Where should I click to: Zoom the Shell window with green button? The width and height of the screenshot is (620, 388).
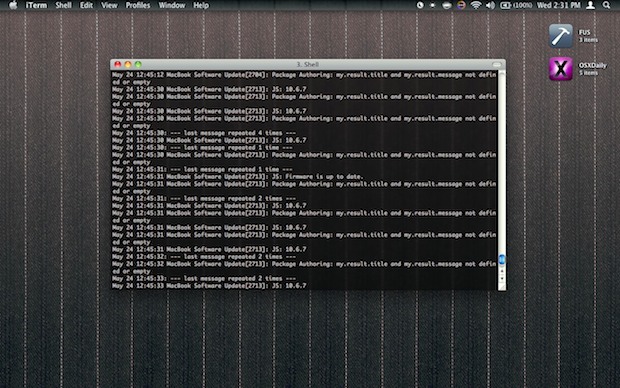pos(138,64)
